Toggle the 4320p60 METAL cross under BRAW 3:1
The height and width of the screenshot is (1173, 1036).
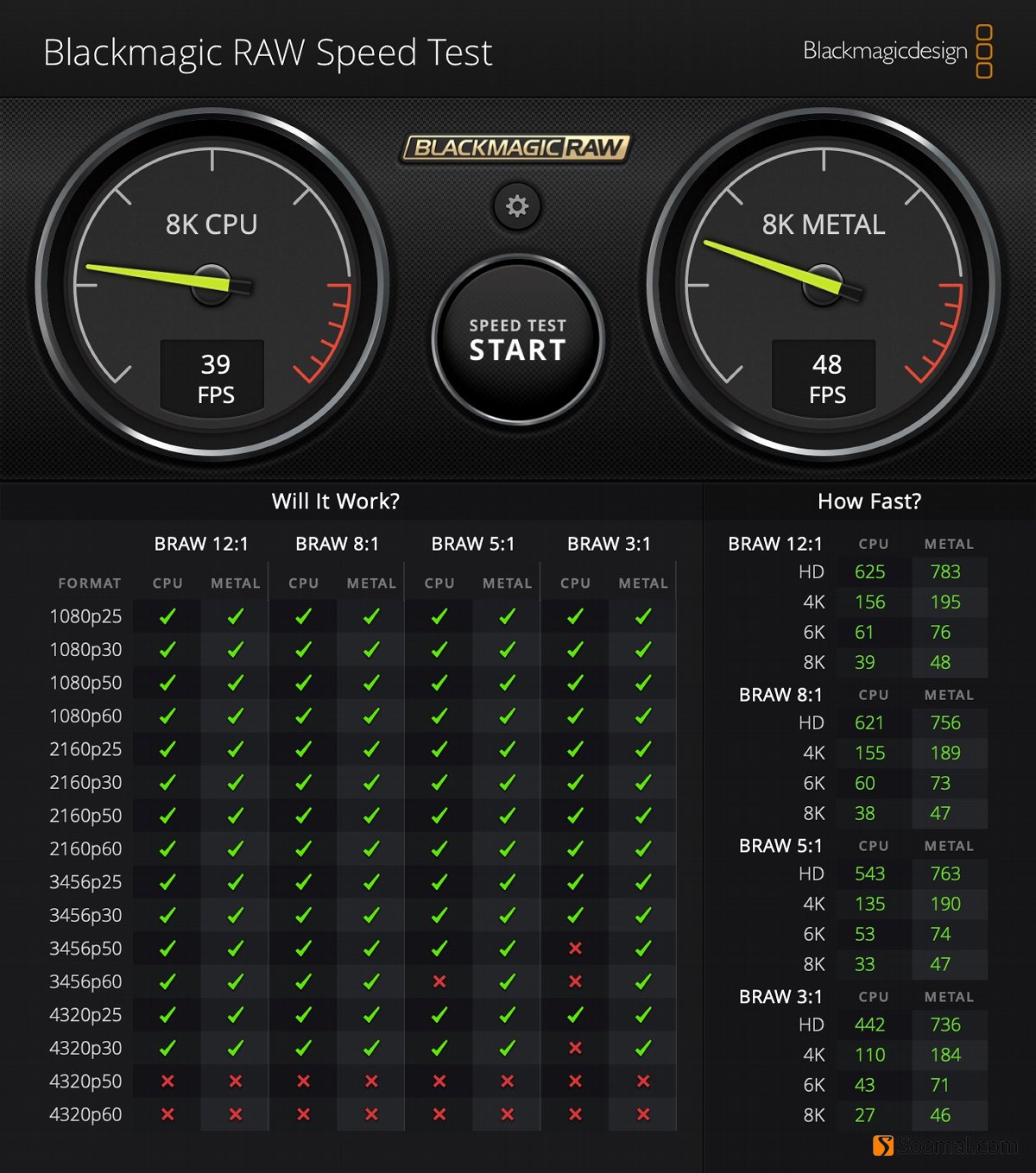click(642, 1113)
